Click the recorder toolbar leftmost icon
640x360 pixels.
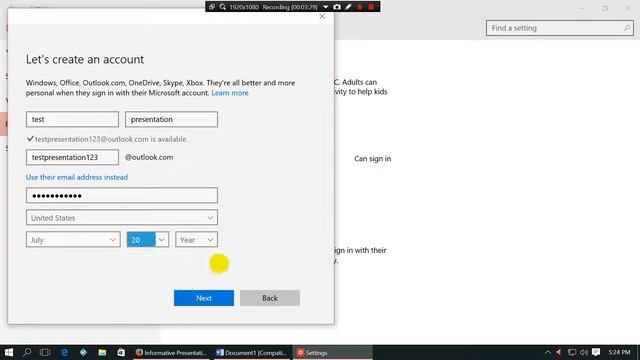[212, 7]
